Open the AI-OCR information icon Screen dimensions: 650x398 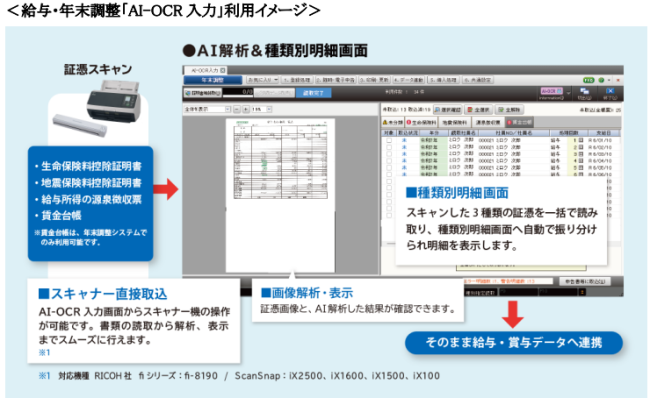[551, 93]
